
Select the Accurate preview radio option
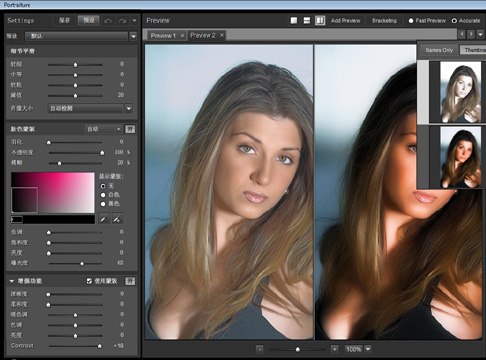pos(454,21)
